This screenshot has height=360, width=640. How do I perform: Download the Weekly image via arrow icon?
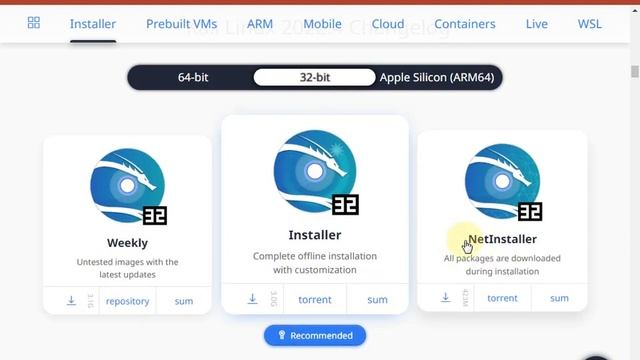[x=71, y=301]
